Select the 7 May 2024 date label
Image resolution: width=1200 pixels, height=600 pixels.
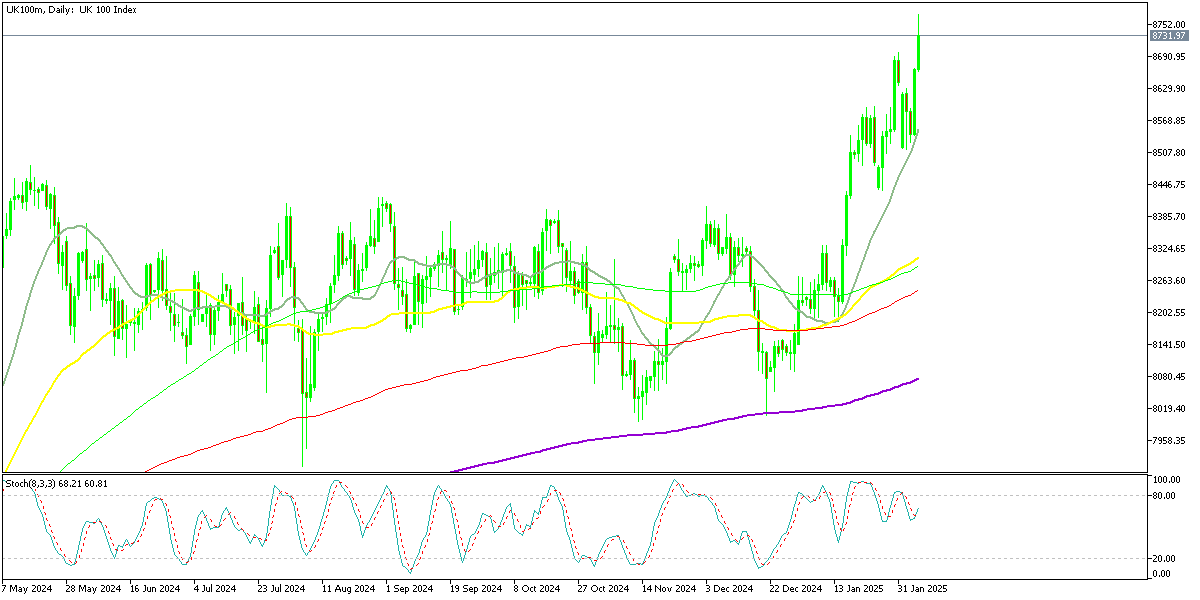point(28,589)
